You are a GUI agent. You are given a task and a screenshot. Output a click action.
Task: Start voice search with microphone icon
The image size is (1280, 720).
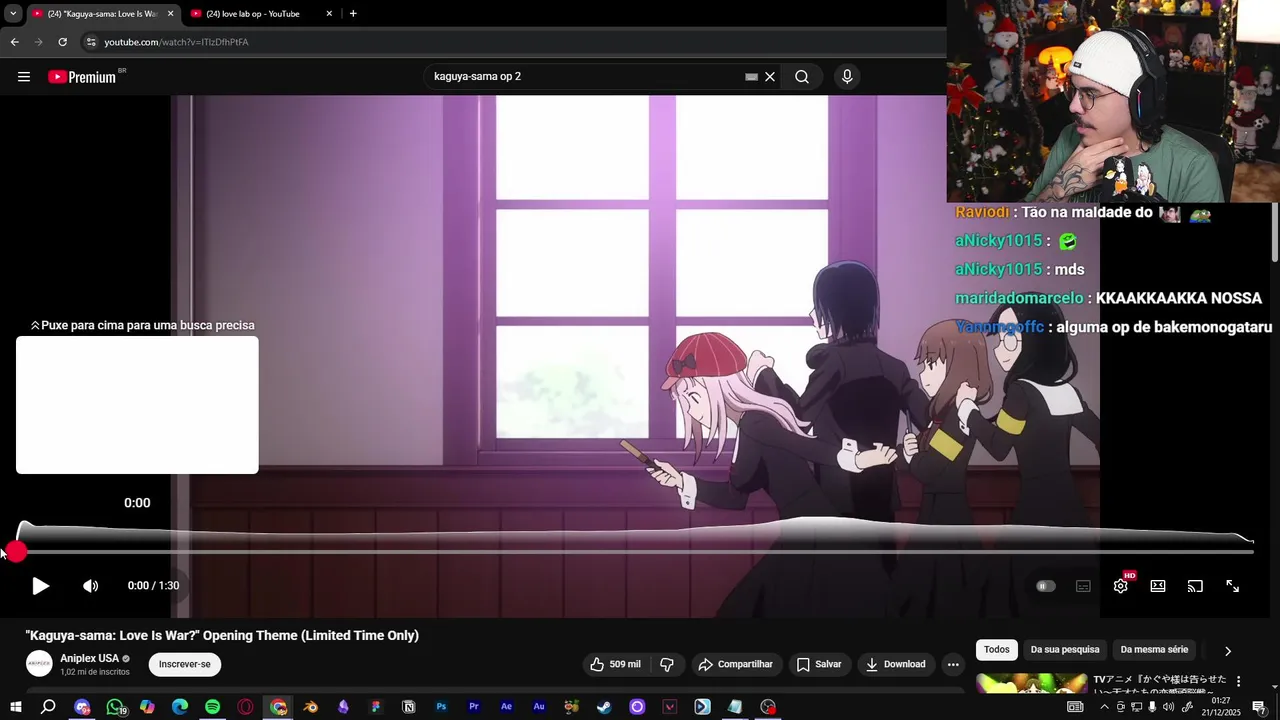click(847, 77)
